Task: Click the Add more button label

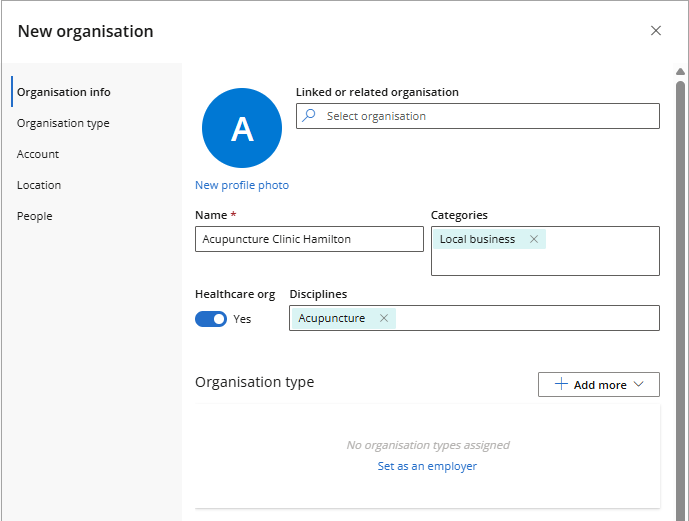Action: point(600,385)
